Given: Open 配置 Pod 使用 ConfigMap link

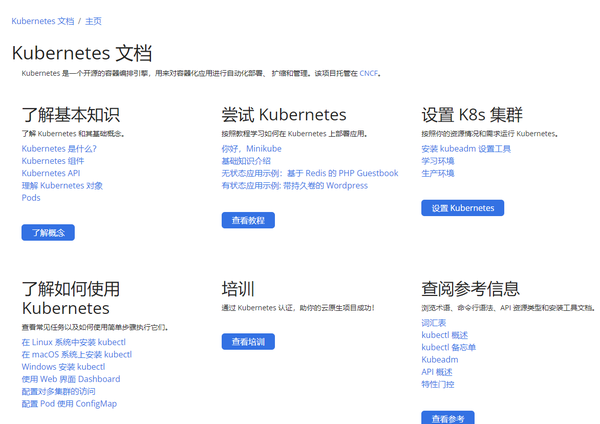Looking at the screenshot, I should tap(69, 403).
